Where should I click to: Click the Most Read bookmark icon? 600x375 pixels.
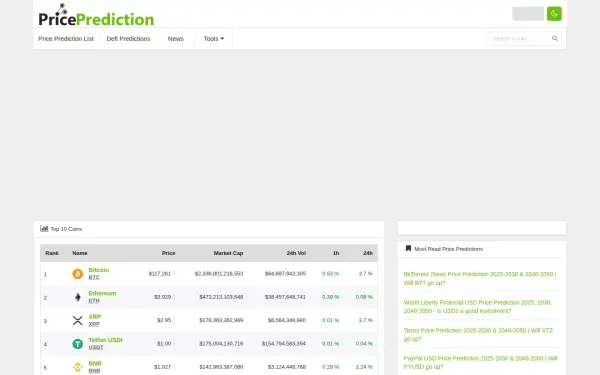coord(408,248)
